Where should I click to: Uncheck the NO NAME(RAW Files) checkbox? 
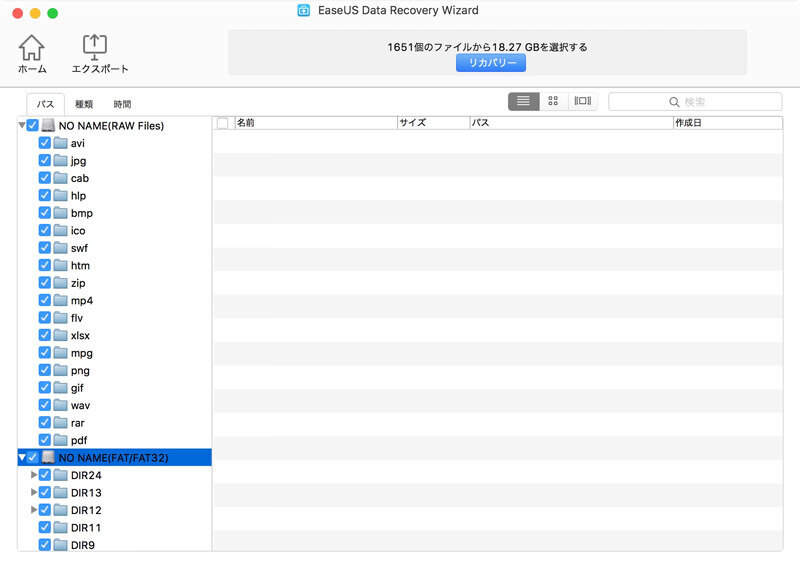click(x=32, y=125)
